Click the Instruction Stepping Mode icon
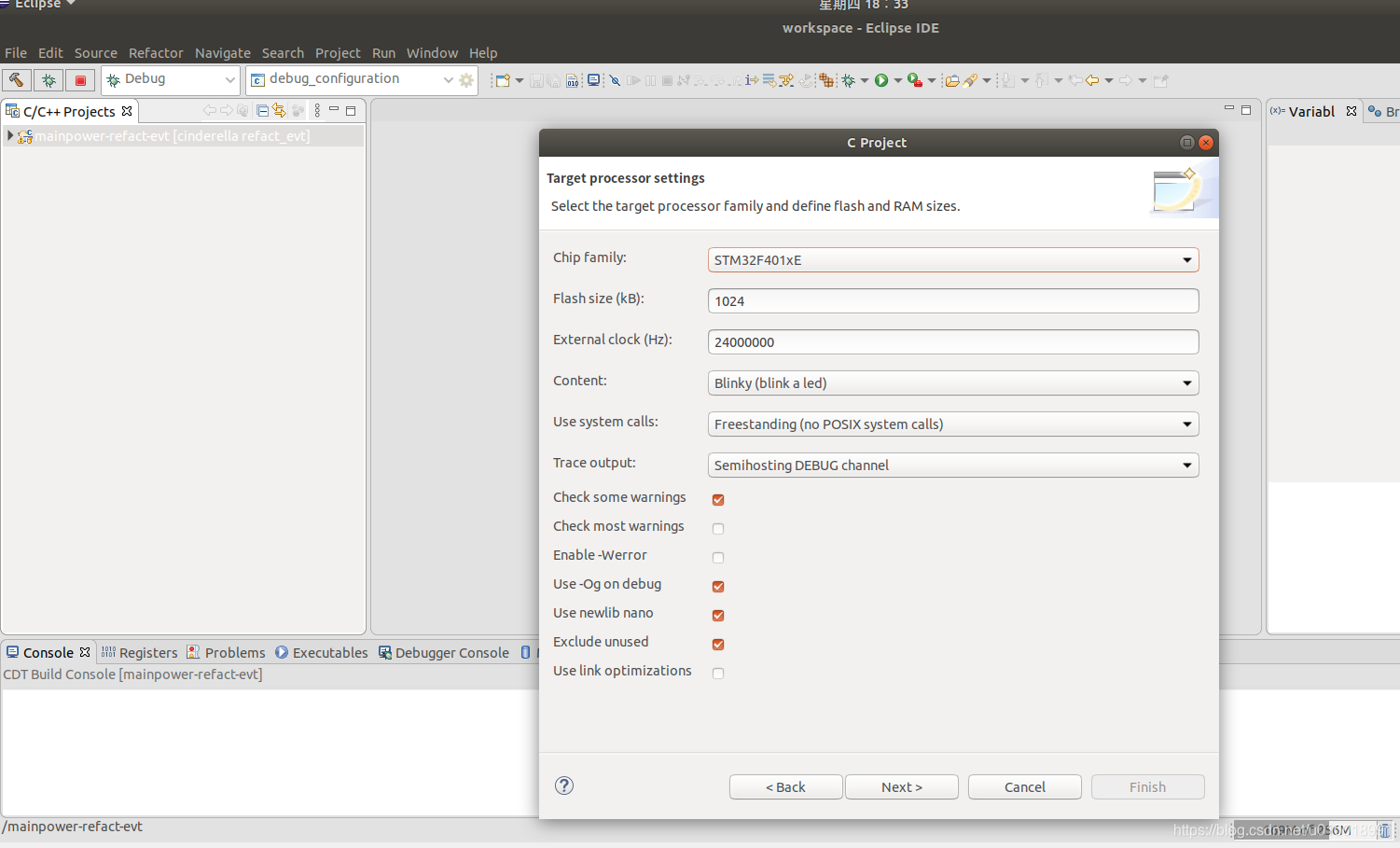Image resolution: width=1400 pixels, height=848 pixels. click(752, 80)
